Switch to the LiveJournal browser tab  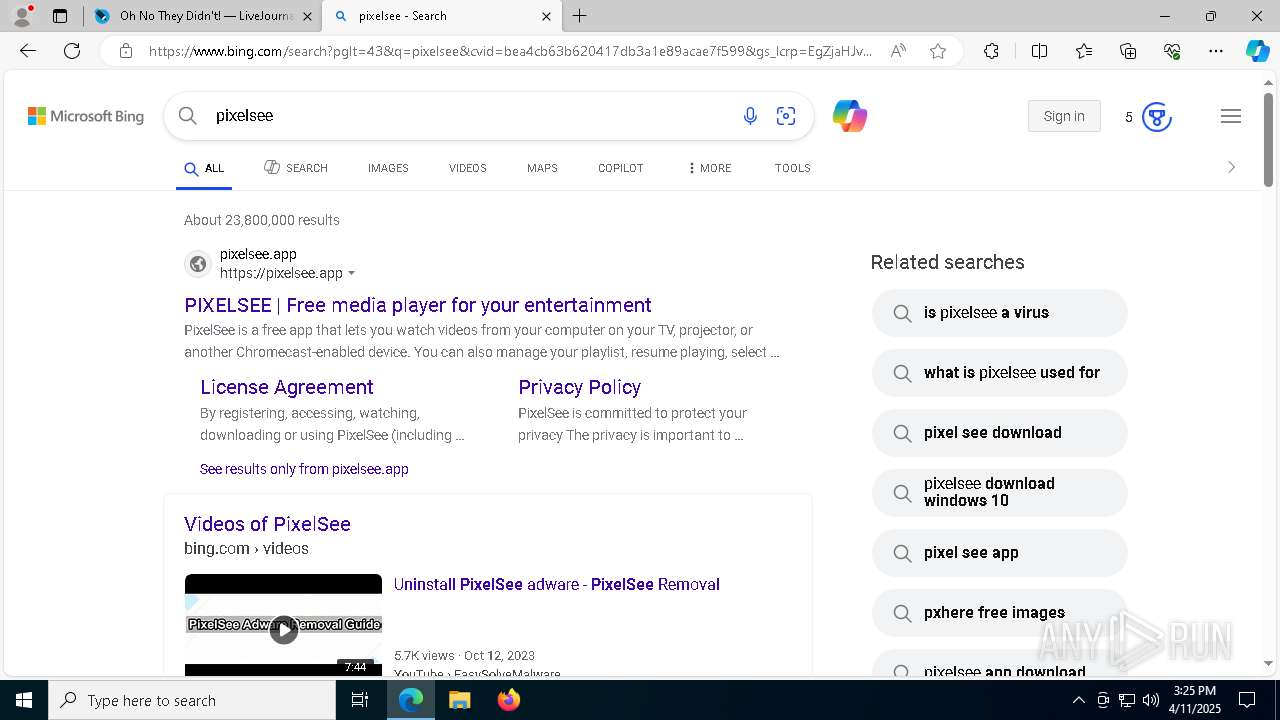(x=202, y=16)
